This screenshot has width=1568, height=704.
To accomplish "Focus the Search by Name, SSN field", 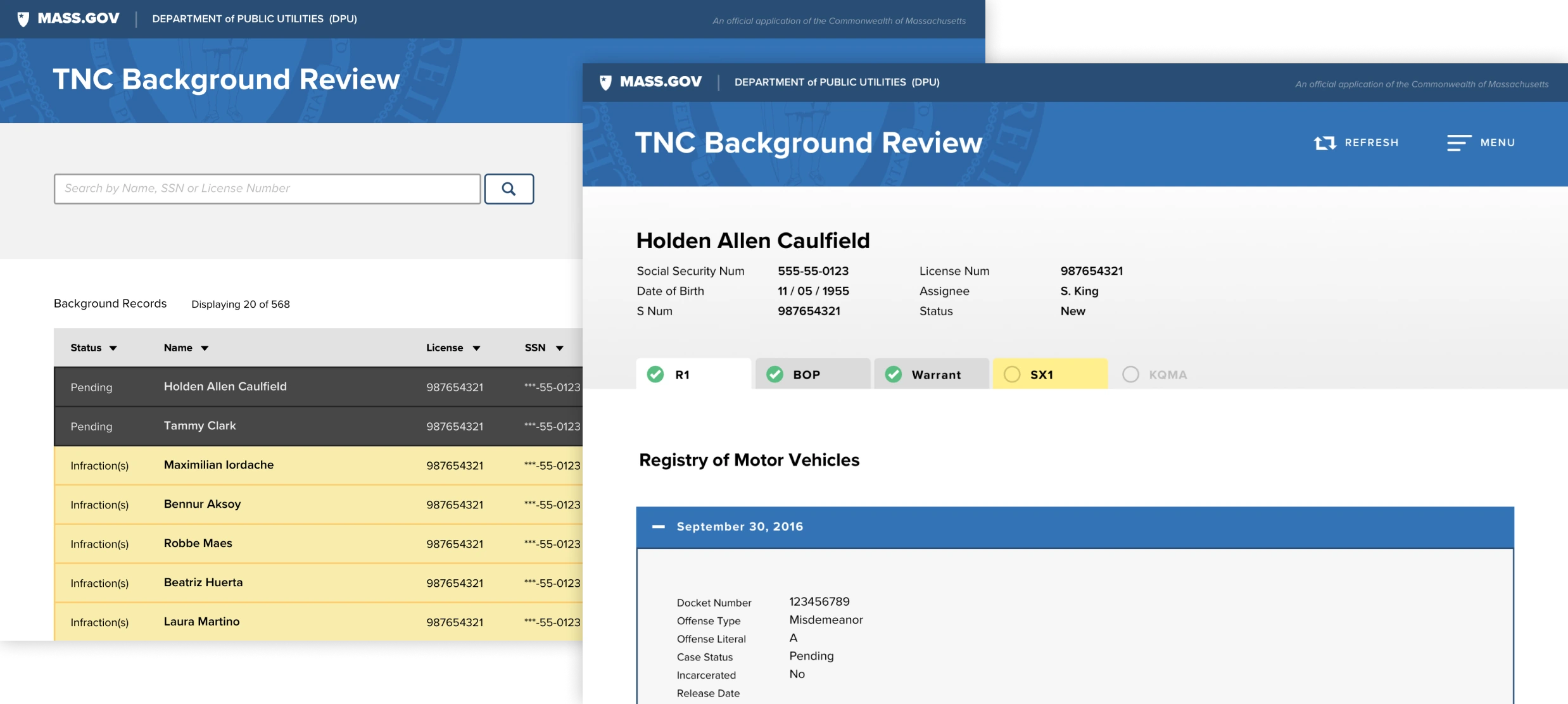I will pyautogui.click(x=267, y=189).
